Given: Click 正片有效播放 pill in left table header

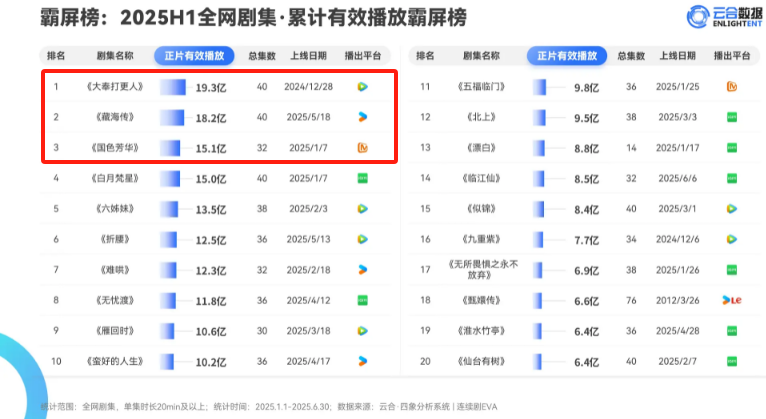Looking at the screenshot, I should click(x=194, y=56).
